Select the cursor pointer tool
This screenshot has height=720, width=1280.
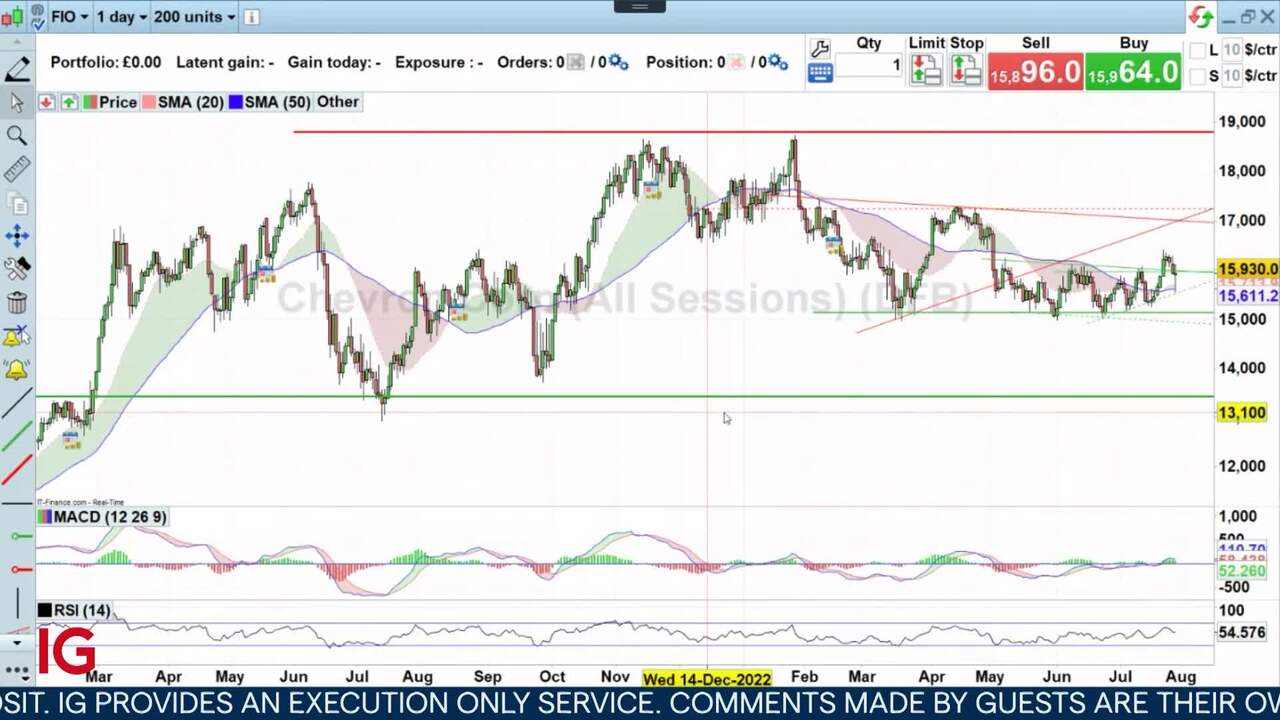(17, 103)
